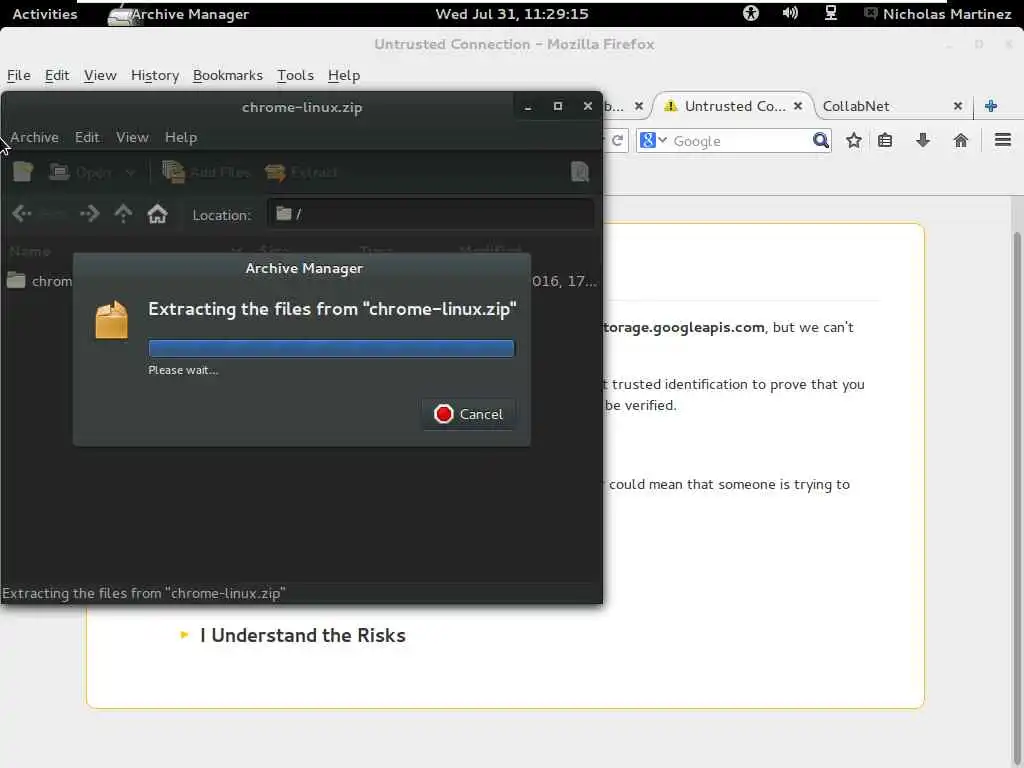The width and height of the screenshot is (1024, 768).
Task: Open Firefox View menu
Action: [x=100, y=75]
